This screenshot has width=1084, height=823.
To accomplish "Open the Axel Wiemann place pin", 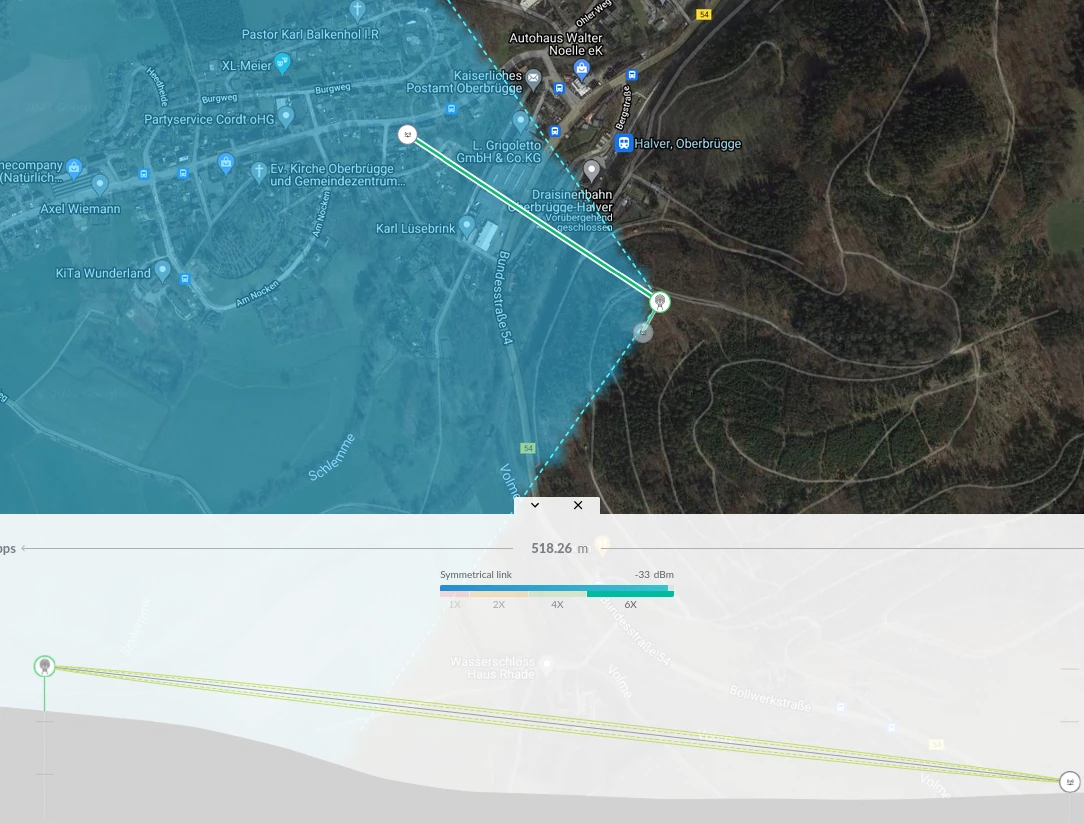I will pos(100,185).
